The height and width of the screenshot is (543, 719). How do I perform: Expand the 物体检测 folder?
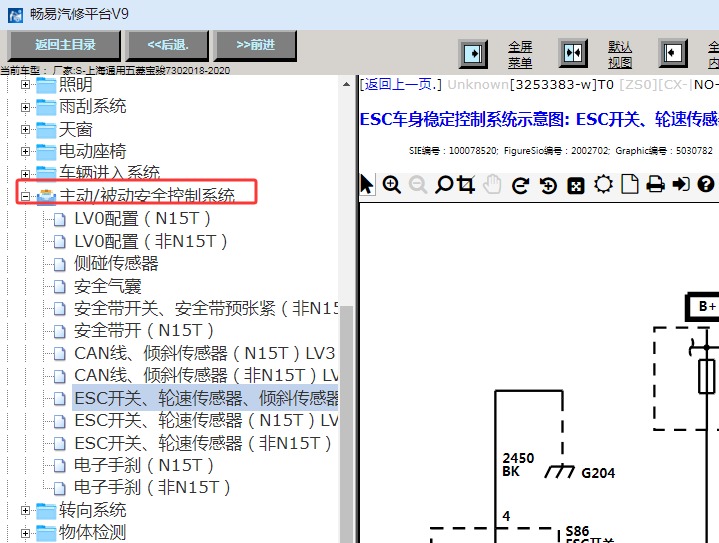25,532
